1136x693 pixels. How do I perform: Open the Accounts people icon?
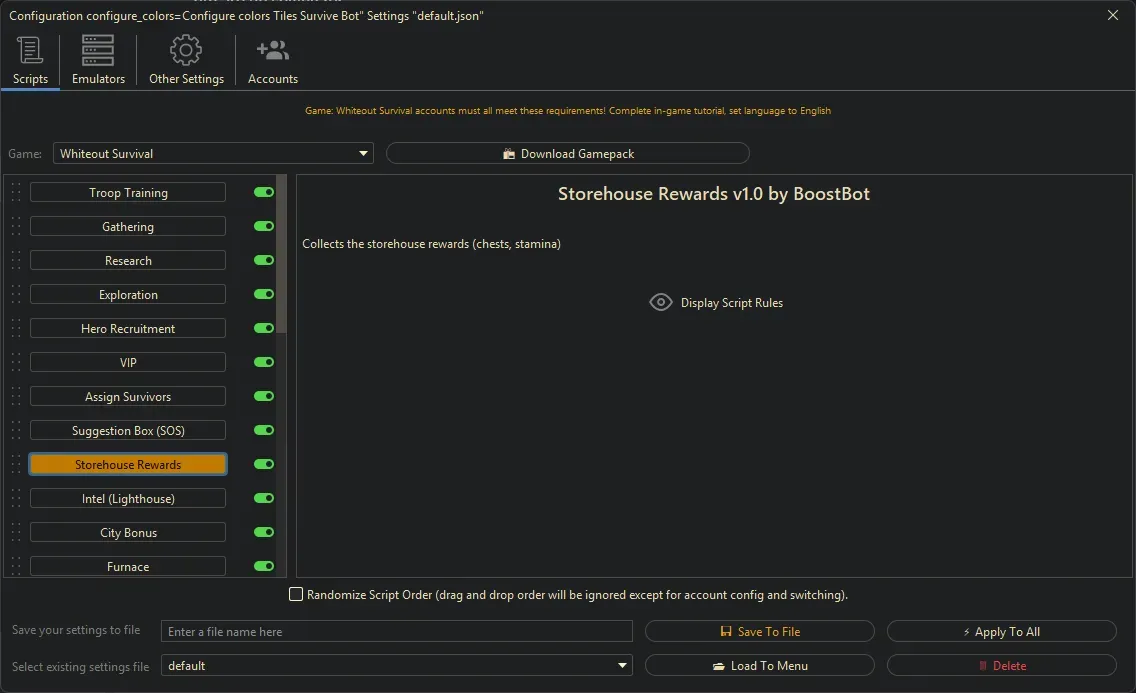[272, 50]
